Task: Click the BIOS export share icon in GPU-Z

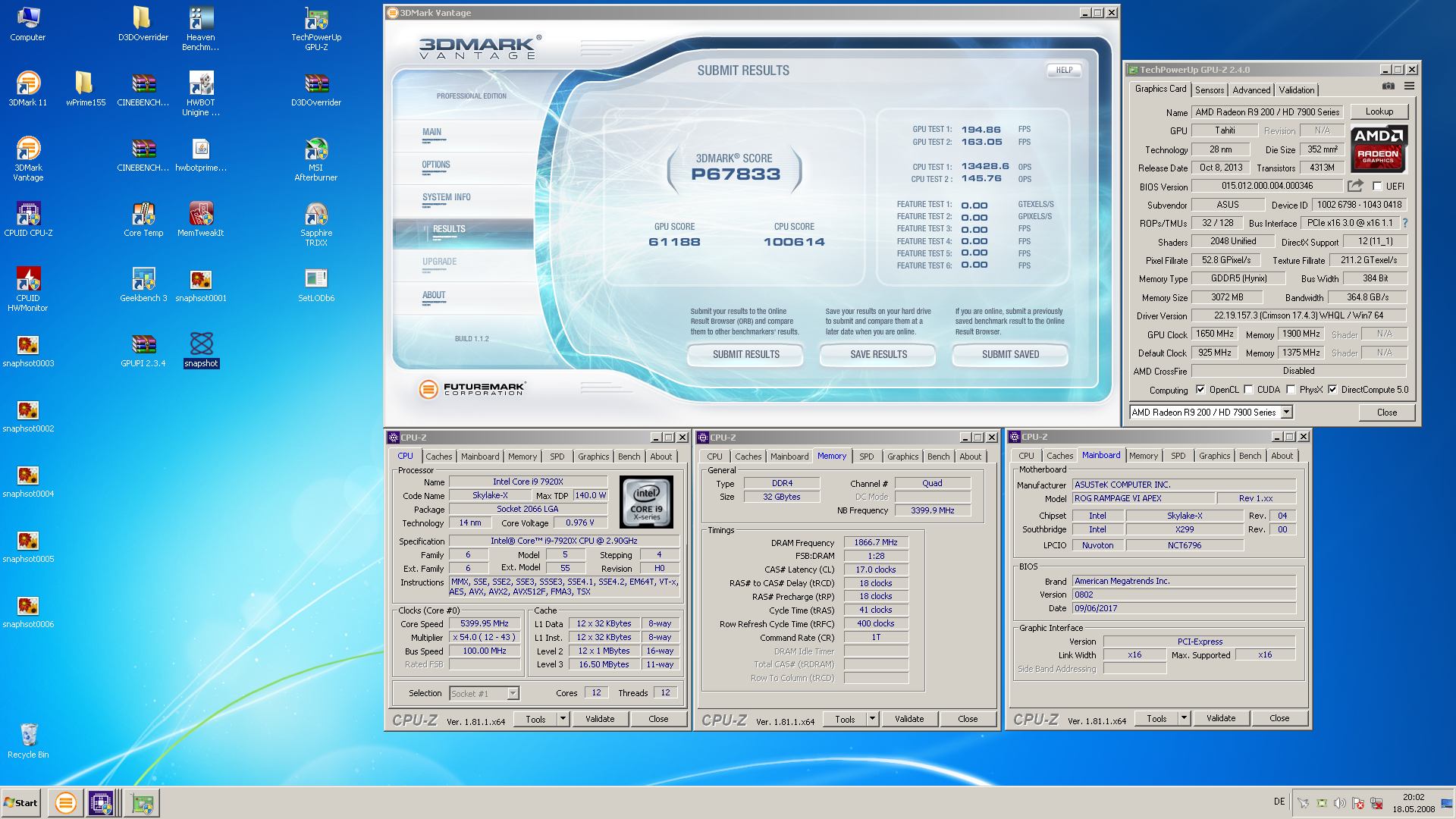Action: point(1356,186)
